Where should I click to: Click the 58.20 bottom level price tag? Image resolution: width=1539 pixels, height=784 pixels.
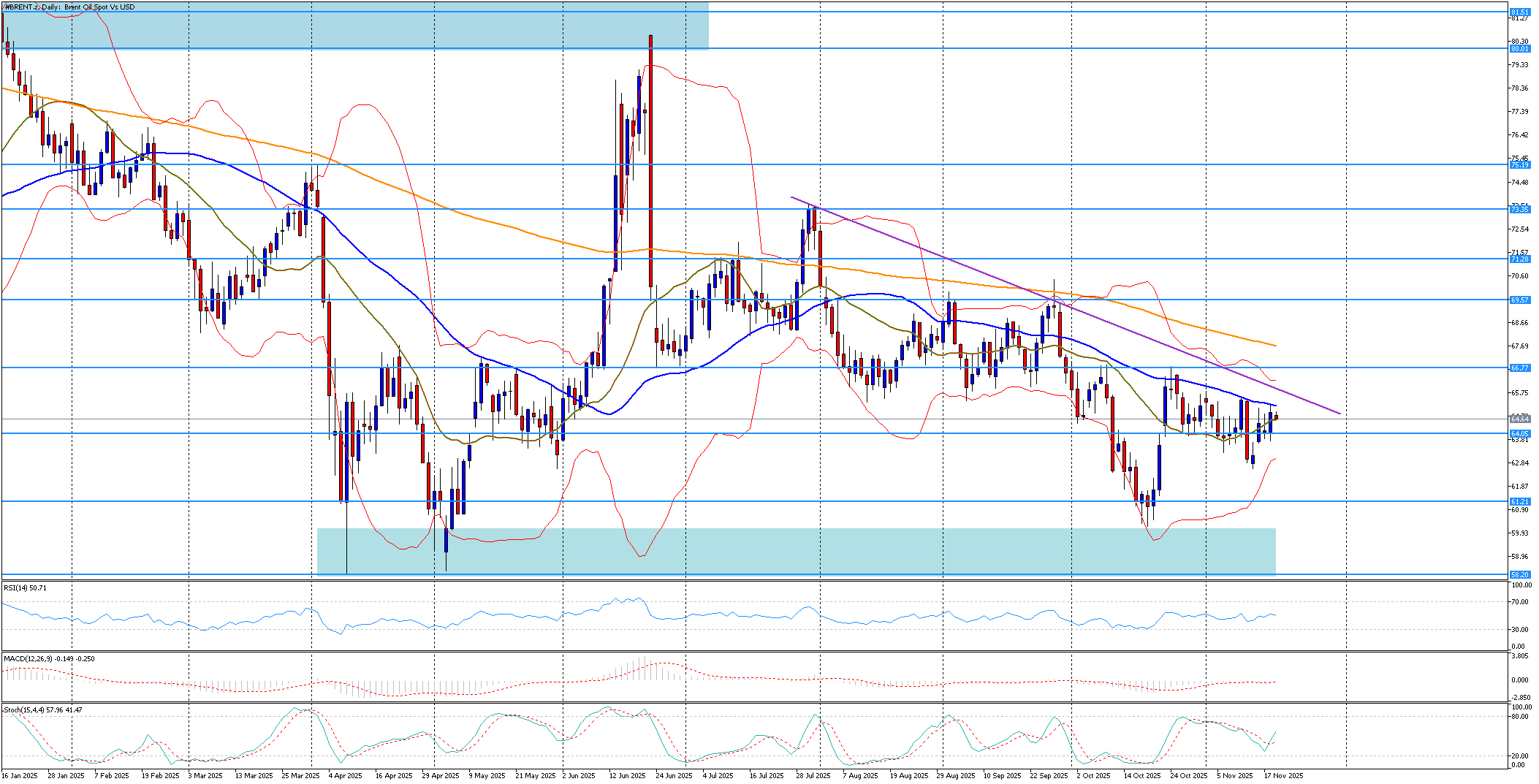[1519, 575]
